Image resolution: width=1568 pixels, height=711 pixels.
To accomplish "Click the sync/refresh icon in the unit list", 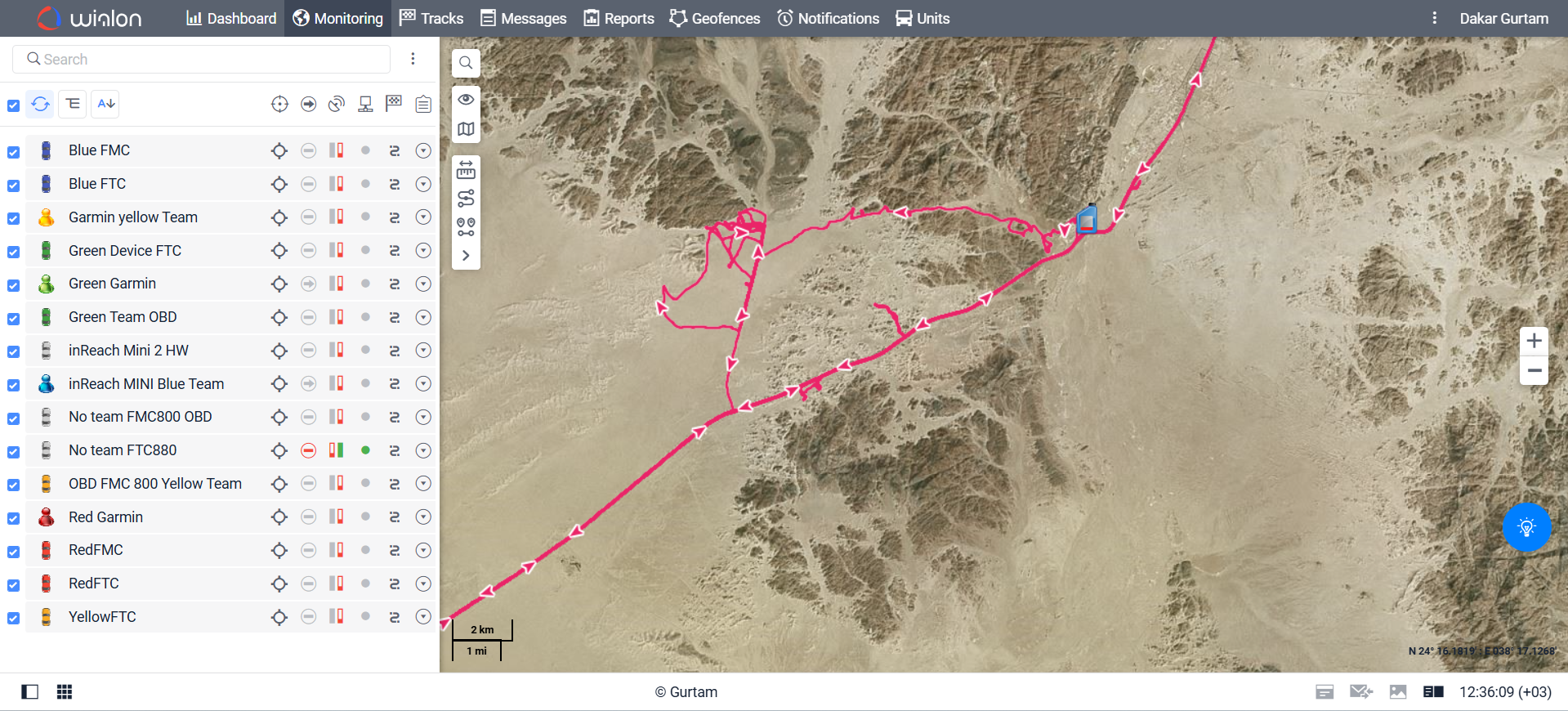I will click(x=40, y=104).
